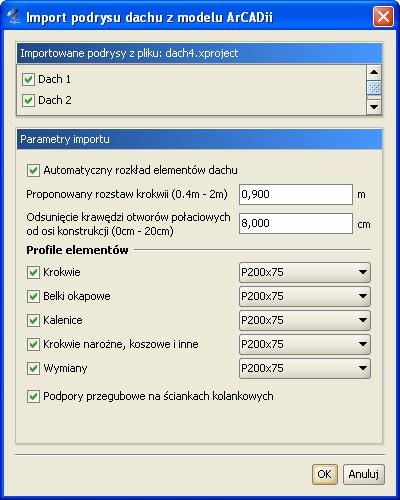Click the Importowane podrysy z pliku header
Viewport: 400px width, 500px height.
coord(199,53)
